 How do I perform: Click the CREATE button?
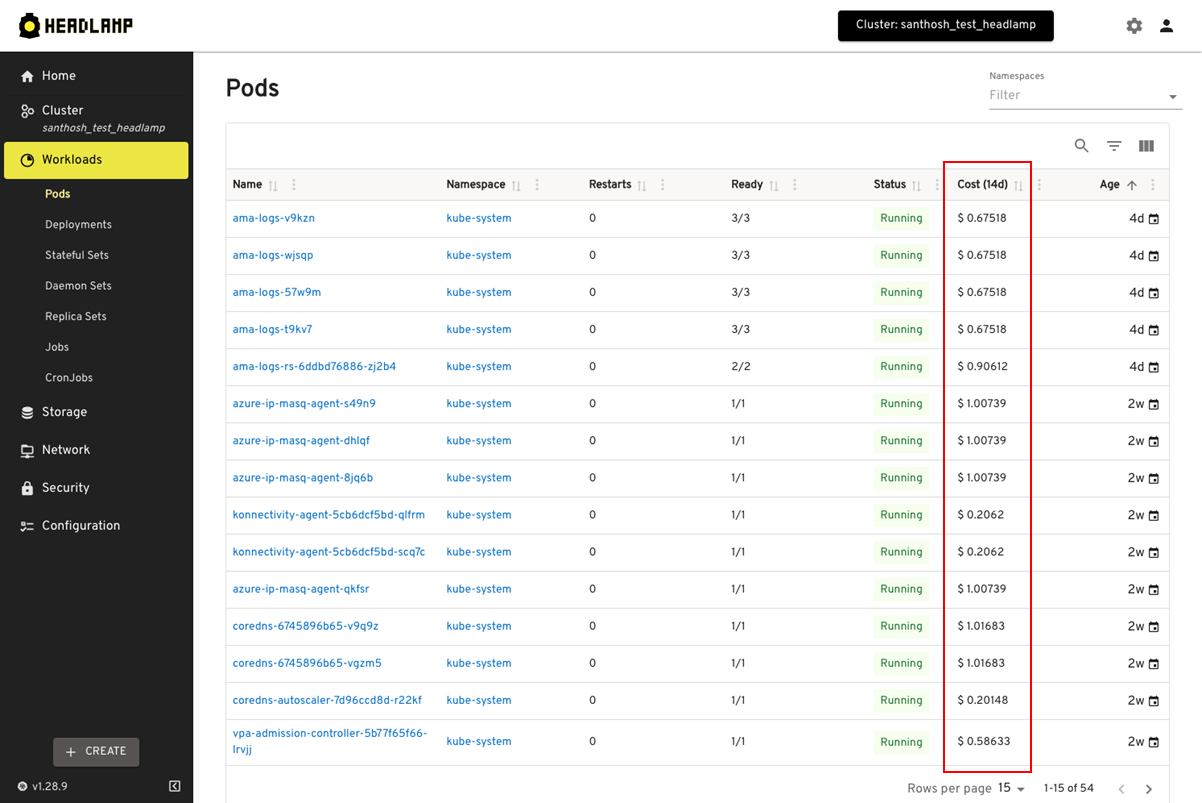tap(96, 751)
